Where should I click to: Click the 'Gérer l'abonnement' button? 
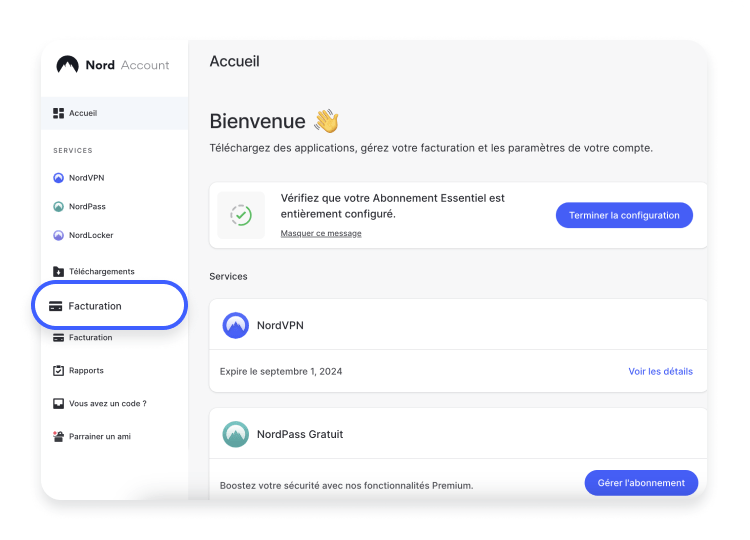[x=641, y=483]
